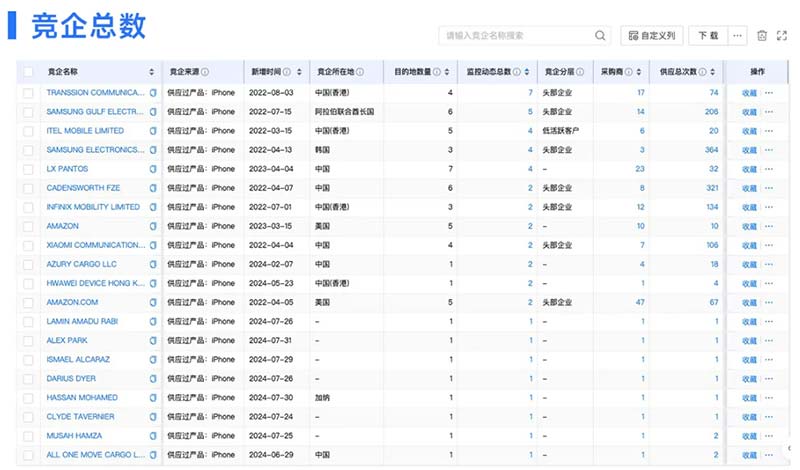The height and width of the screenshot is (470, 800).
Task: Copy icon beside LX PANTOS
Action: (x=153, y=169)
